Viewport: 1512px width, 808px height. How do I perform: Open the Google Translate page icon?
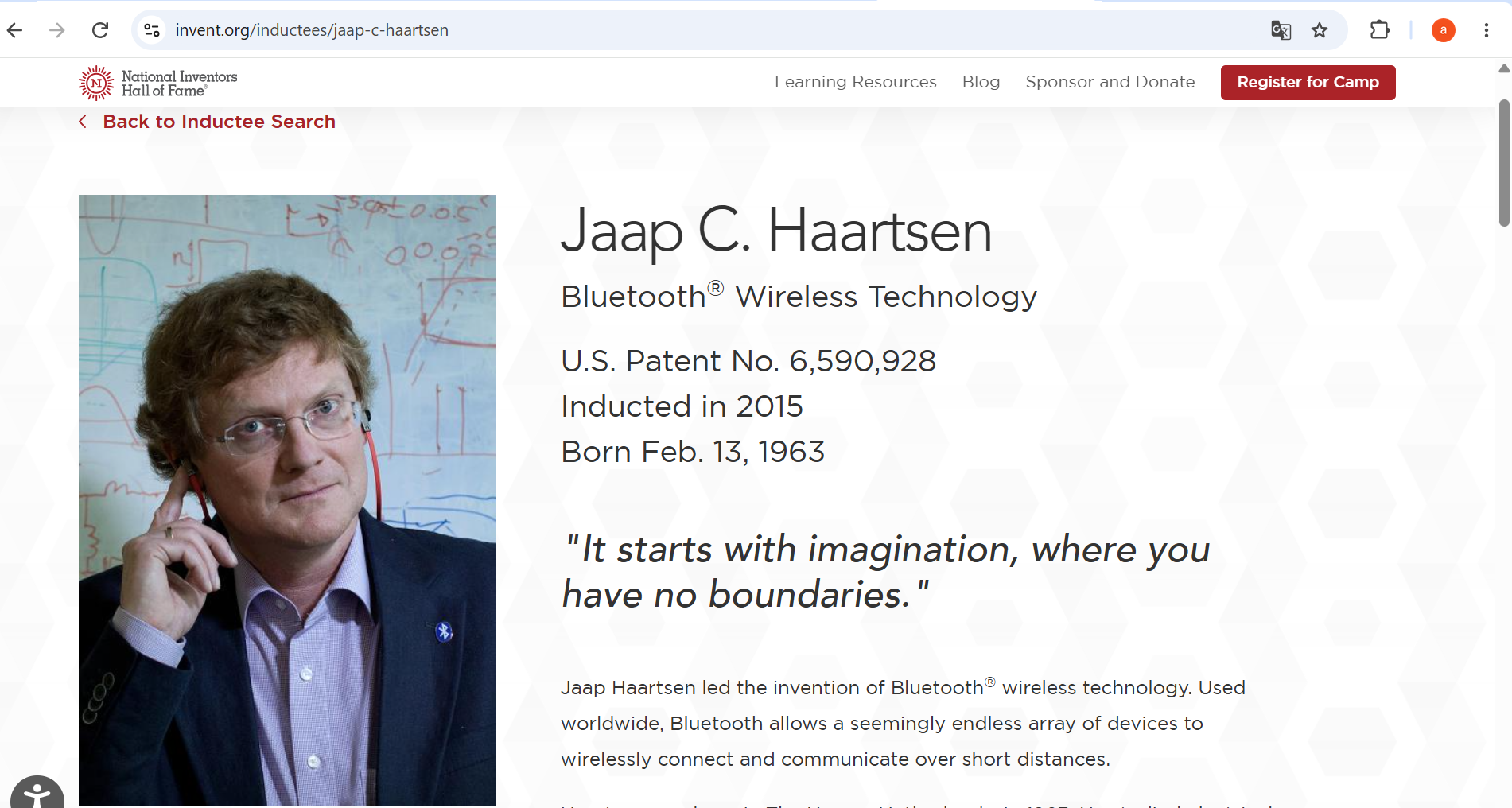1281,30
